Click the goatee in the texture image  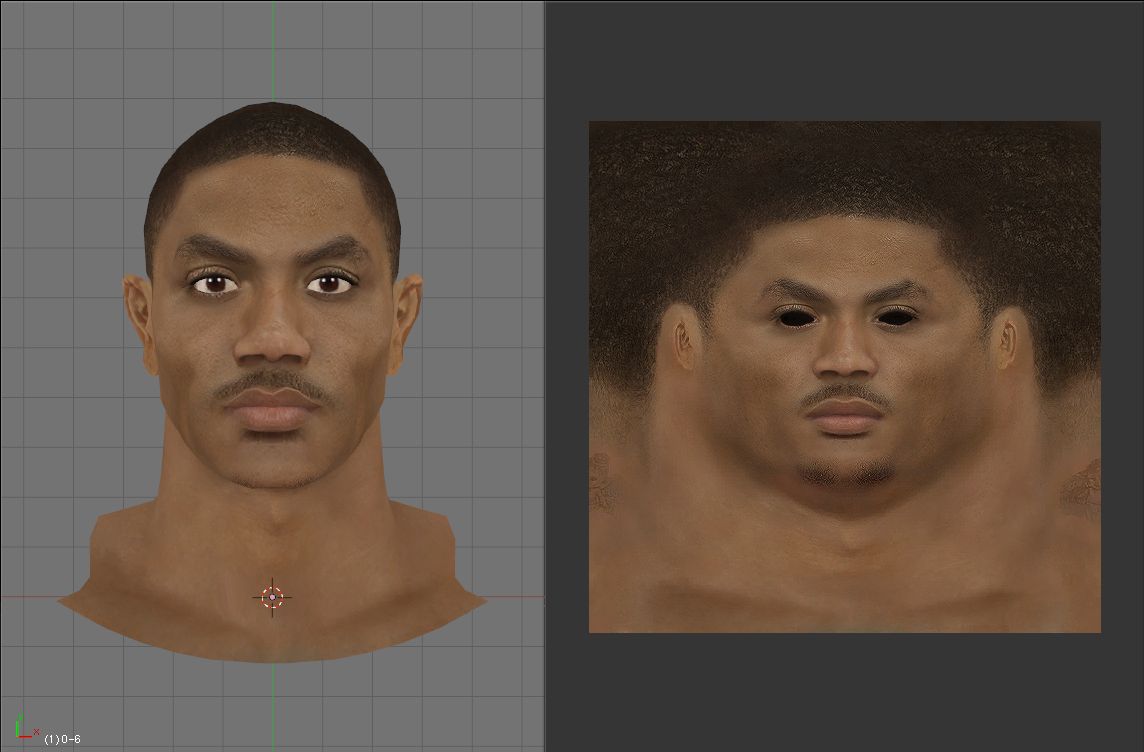845,470
